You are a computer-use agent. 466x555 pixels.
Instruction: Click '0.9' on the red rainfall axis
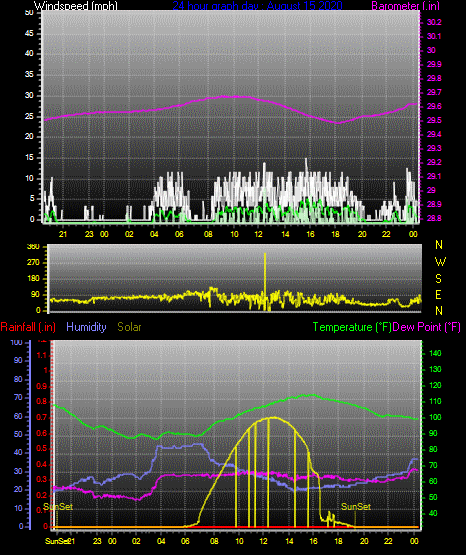click(42, 386)
